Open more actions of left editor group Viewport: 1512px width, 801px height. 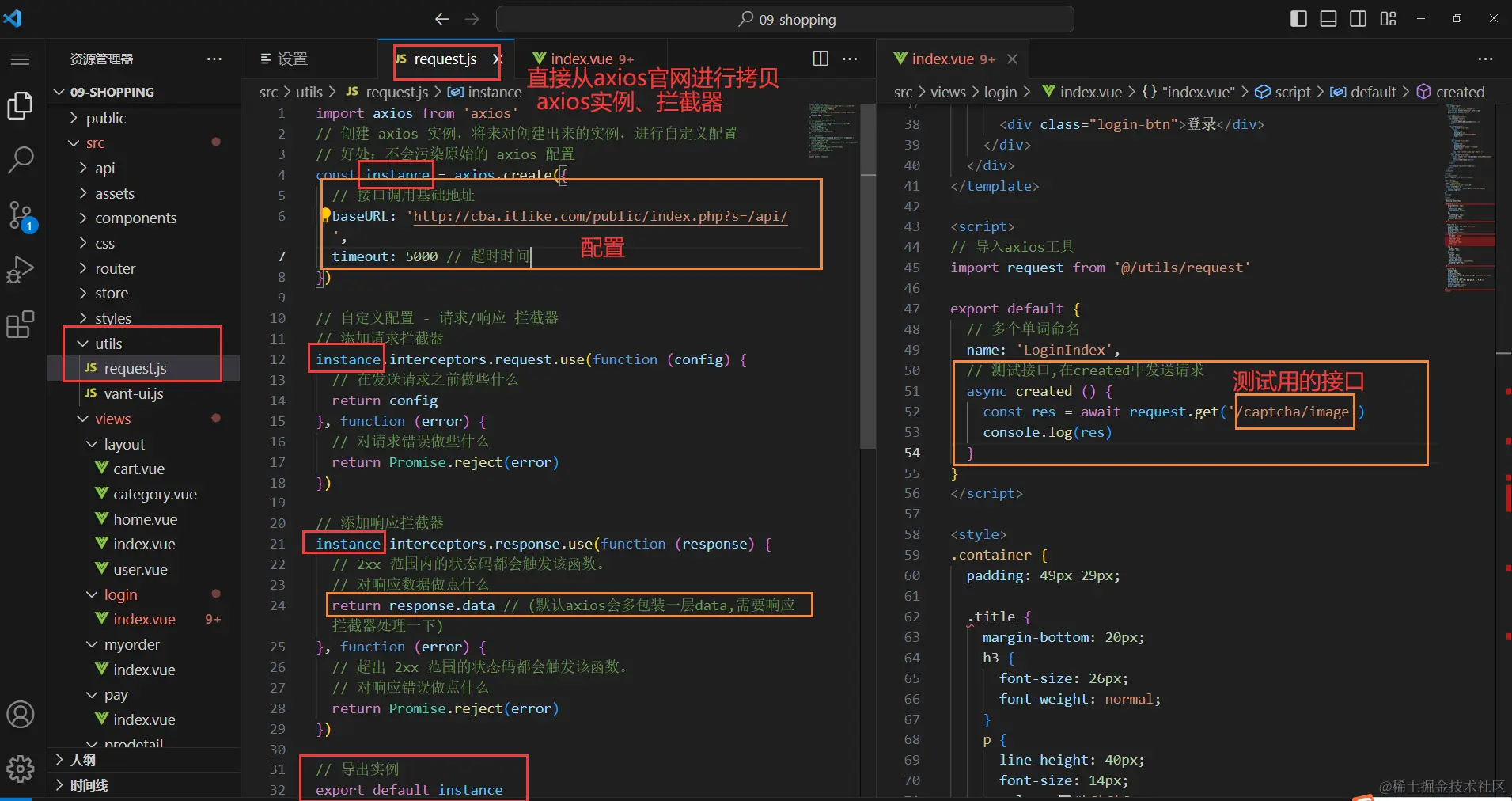850,59
